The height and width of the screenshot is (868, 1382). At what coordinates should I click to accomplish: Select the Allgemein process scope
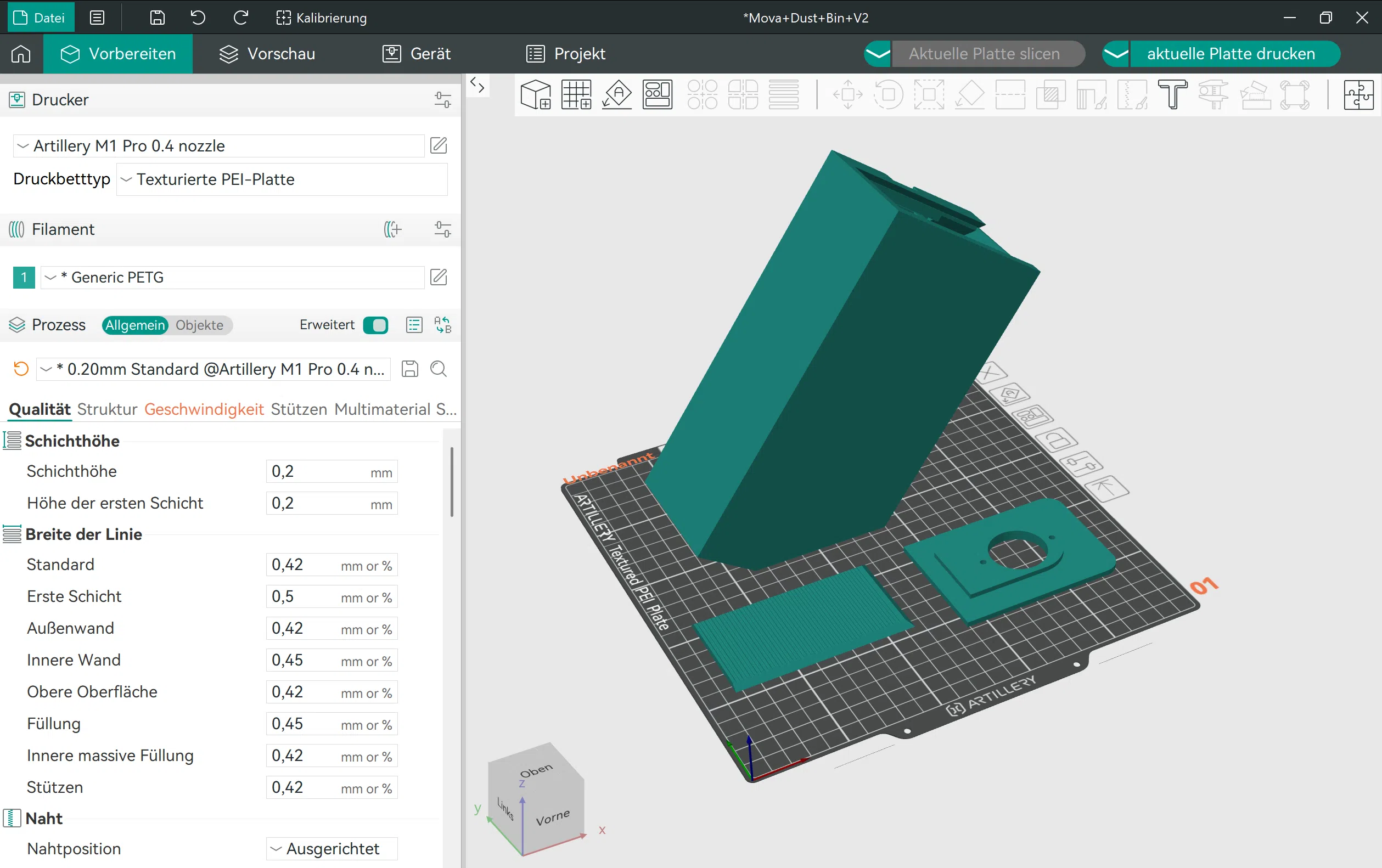pyautogui.click(x=135, y=325)
